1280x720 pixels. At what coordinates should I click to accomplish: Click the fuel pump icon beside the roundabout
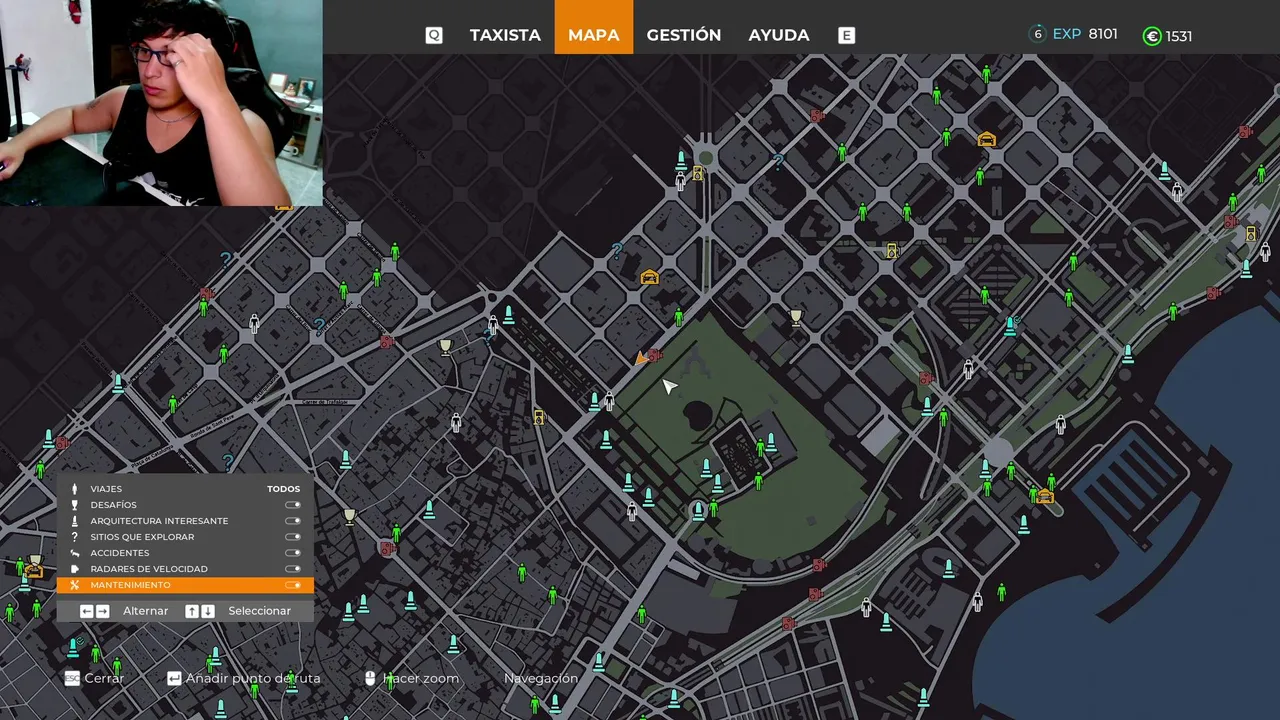[698, 174]
